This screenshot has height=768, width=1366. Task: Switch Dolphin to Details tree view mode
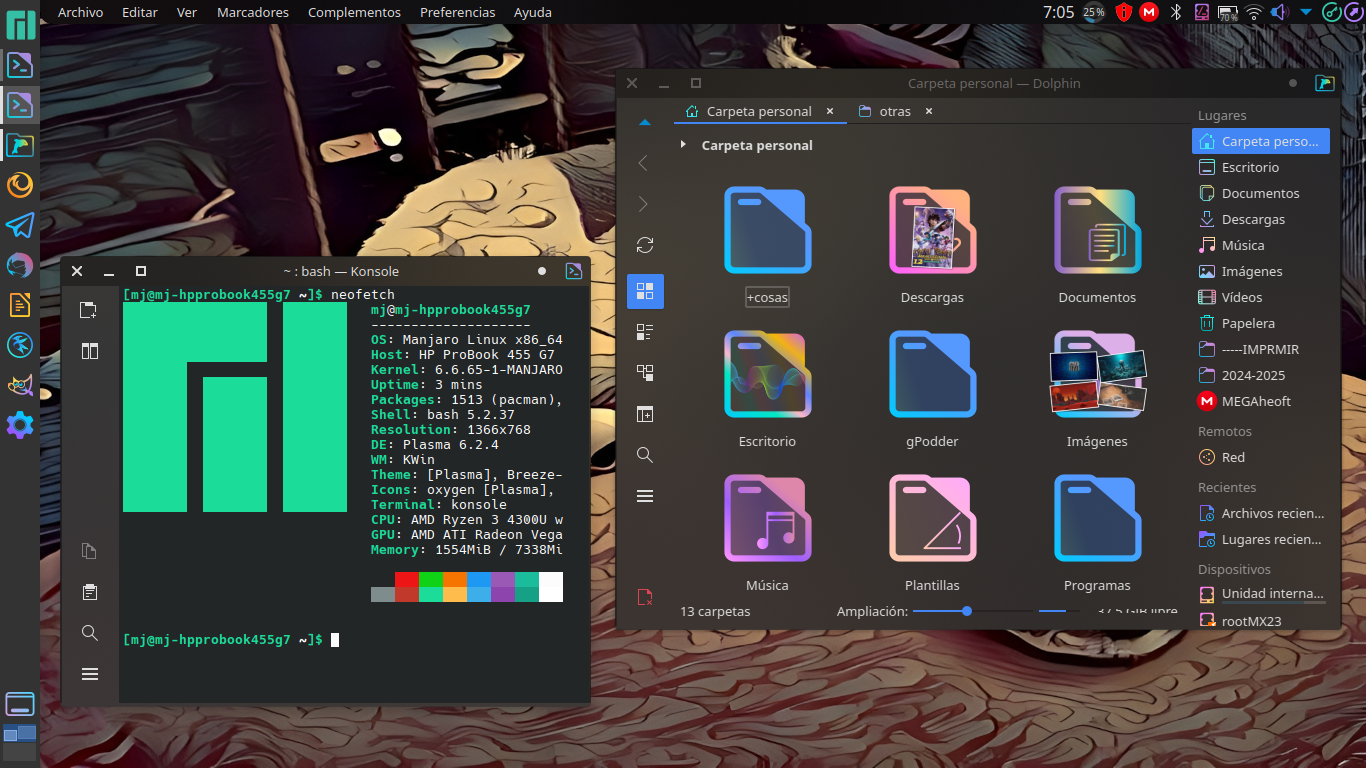[x=645, y=373]
